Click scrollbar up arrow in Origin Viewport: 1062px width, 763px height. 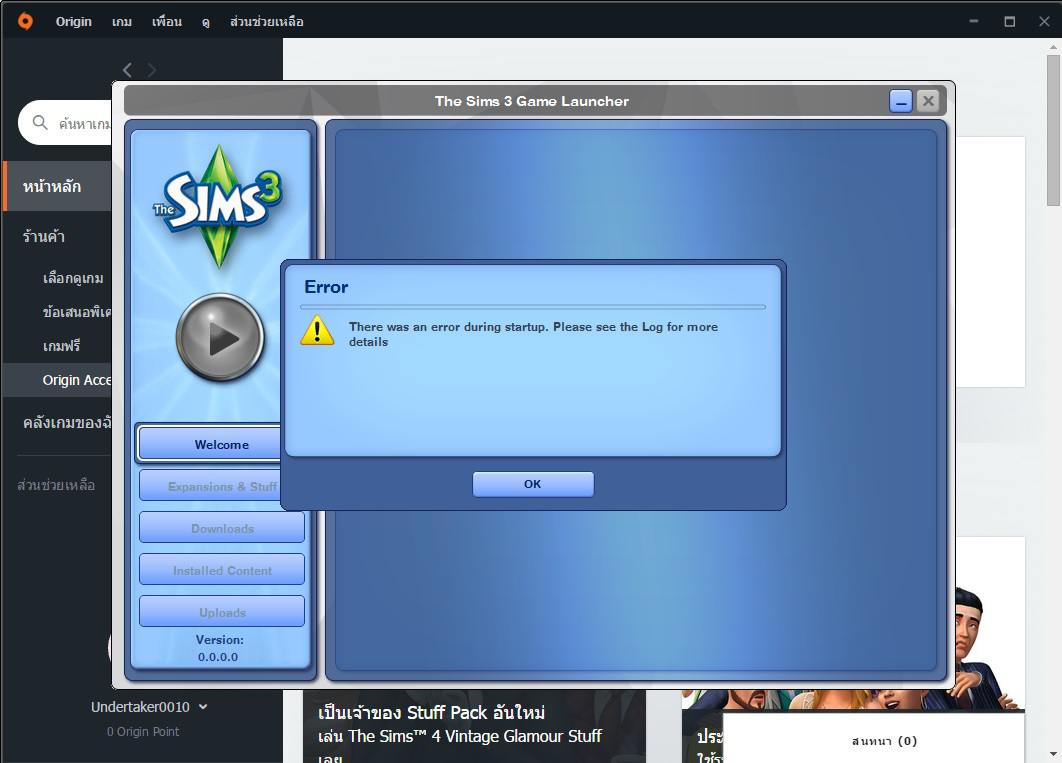[x=1053, y=47]
